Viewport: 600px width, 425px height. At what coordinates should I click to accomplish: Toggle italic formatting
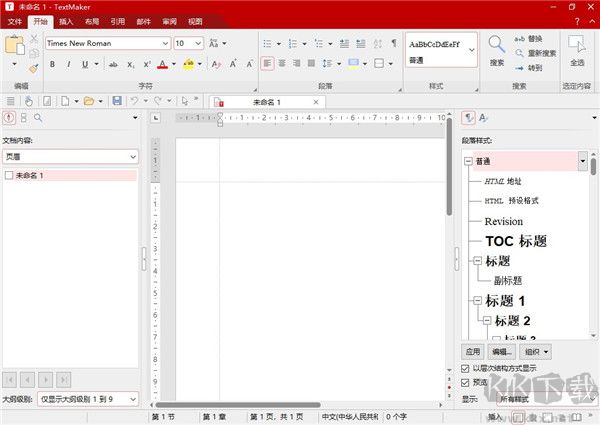[x=68, y=64]
